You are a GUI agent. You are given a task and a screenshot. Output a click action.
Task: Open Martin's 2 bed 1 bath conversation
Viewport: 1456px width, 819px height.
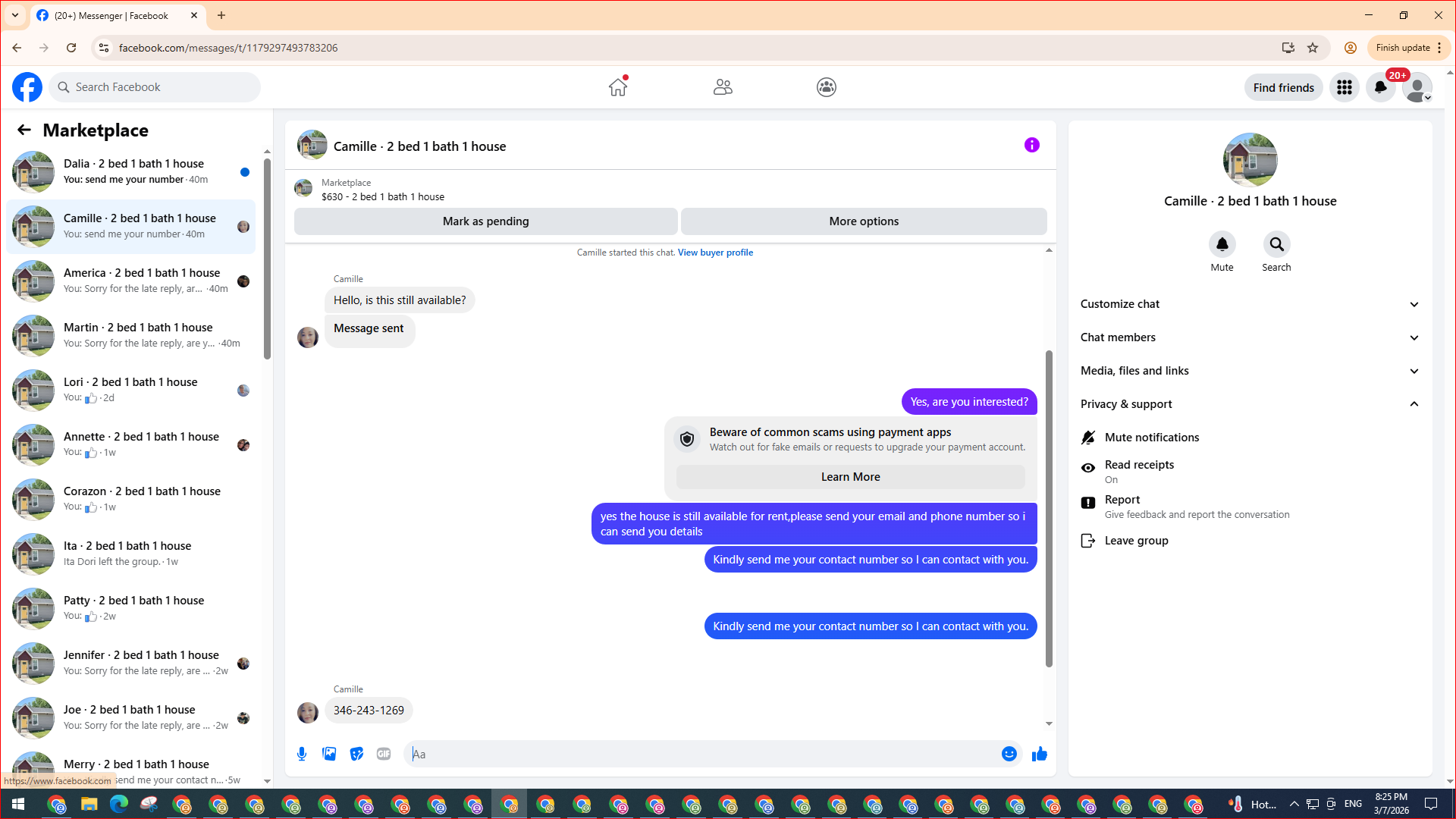click(x=130, y=336)
